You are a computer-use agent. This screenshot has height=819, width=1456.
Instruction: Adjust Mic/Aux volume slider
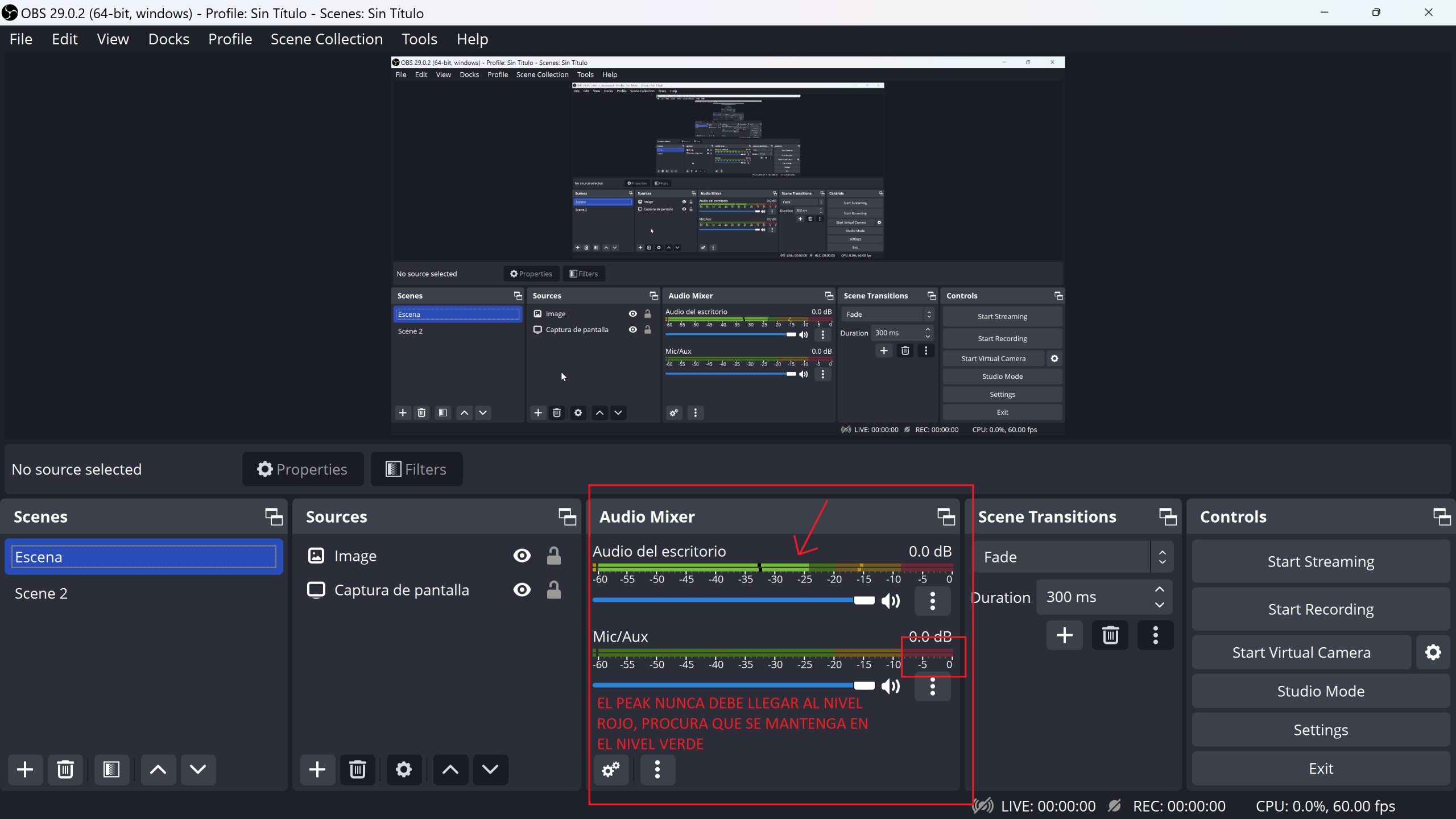click(x=734, y=685)
